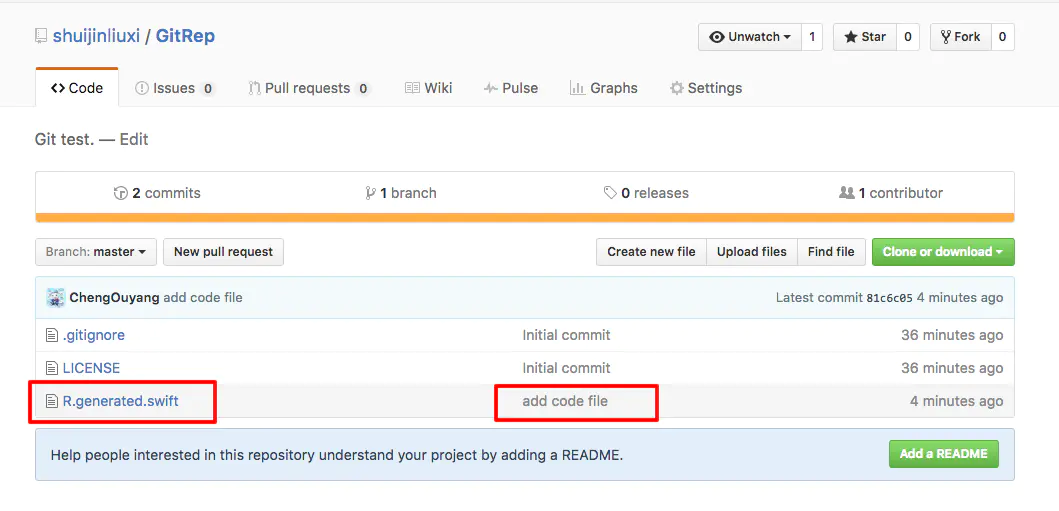Fork the GitRep repository
The image size is (1059, 511).
click(960, 37)
